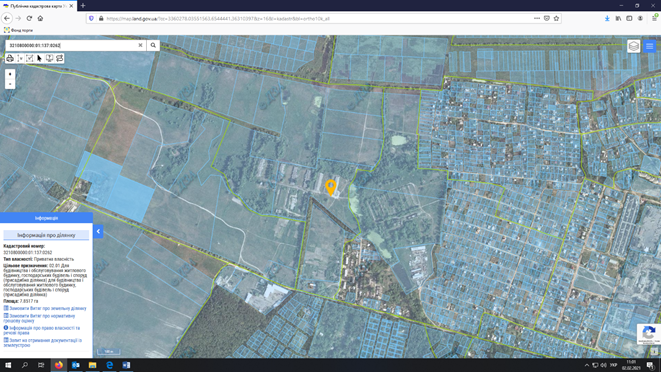Bookmark this page with star icon
The width and height of the screenshot is (661, 372).
556,19
